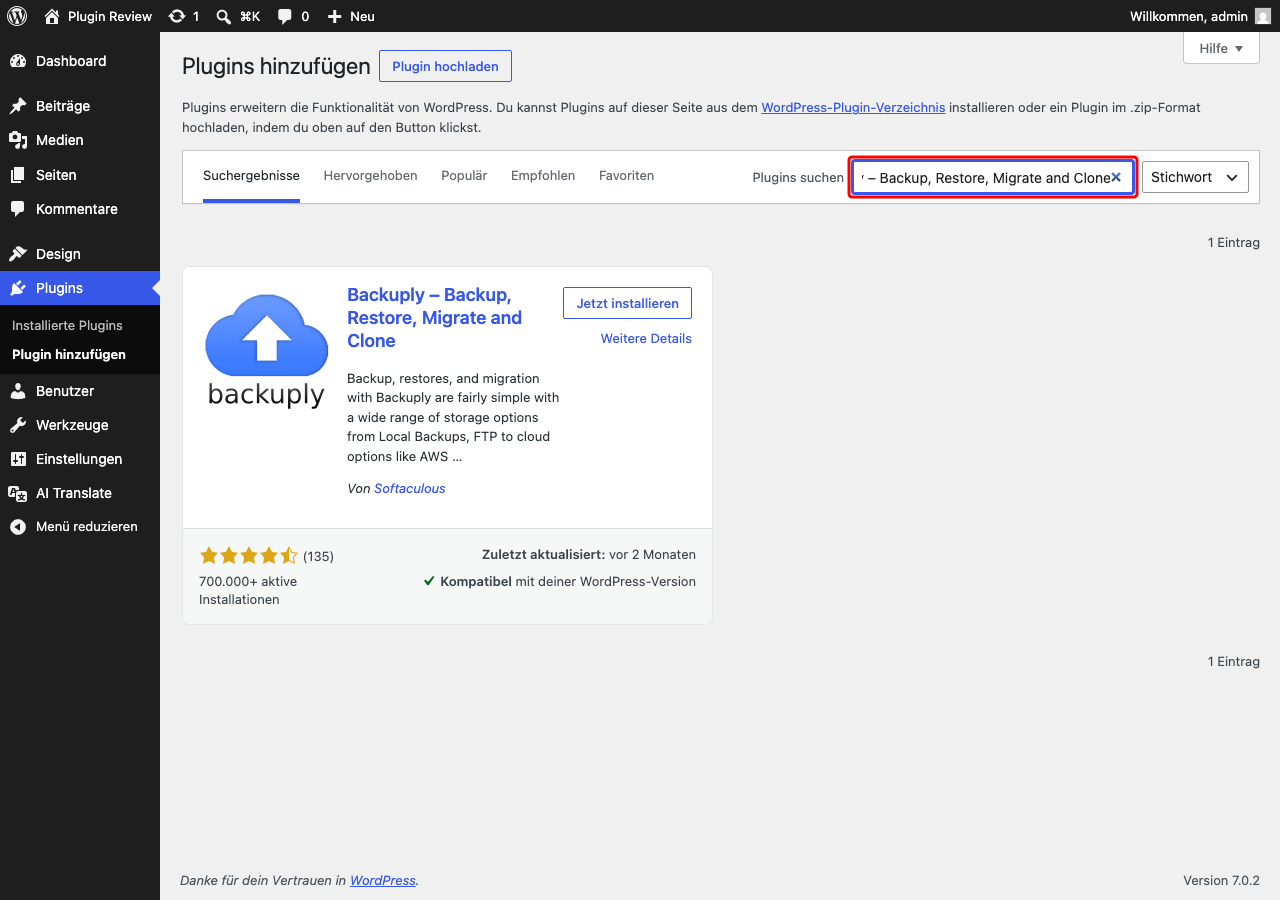This screenshot has width=1280, height=900.
Task: Open the Design menu label
Action: (58, 254)
